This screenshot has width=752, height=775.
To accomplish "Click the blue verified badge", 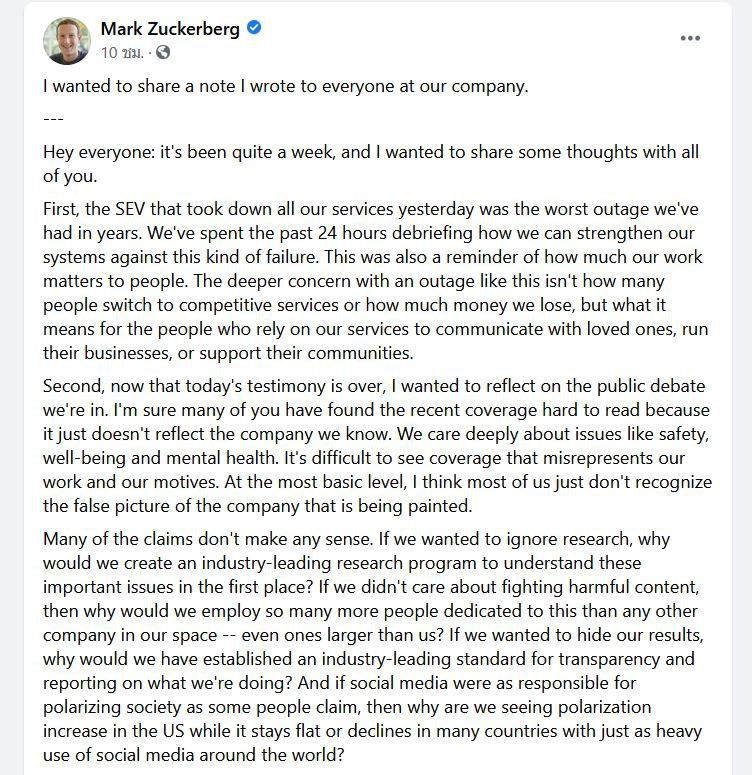I will pos(255,29).
